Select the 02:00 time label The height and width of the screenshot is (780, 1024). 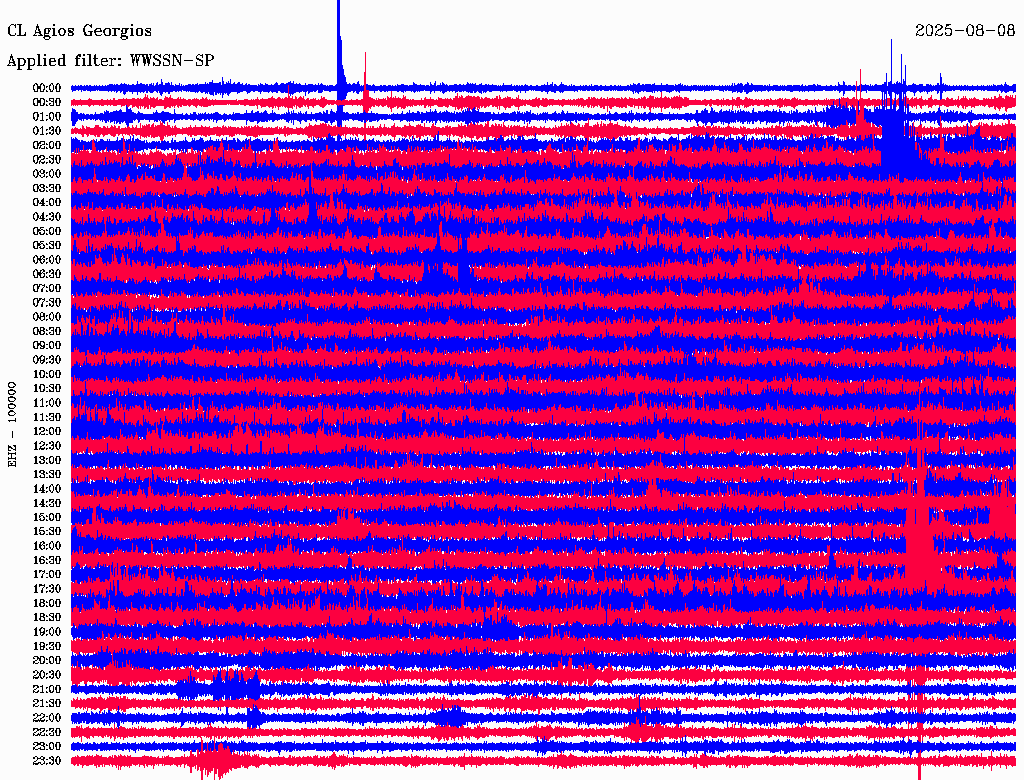[47, 145]
